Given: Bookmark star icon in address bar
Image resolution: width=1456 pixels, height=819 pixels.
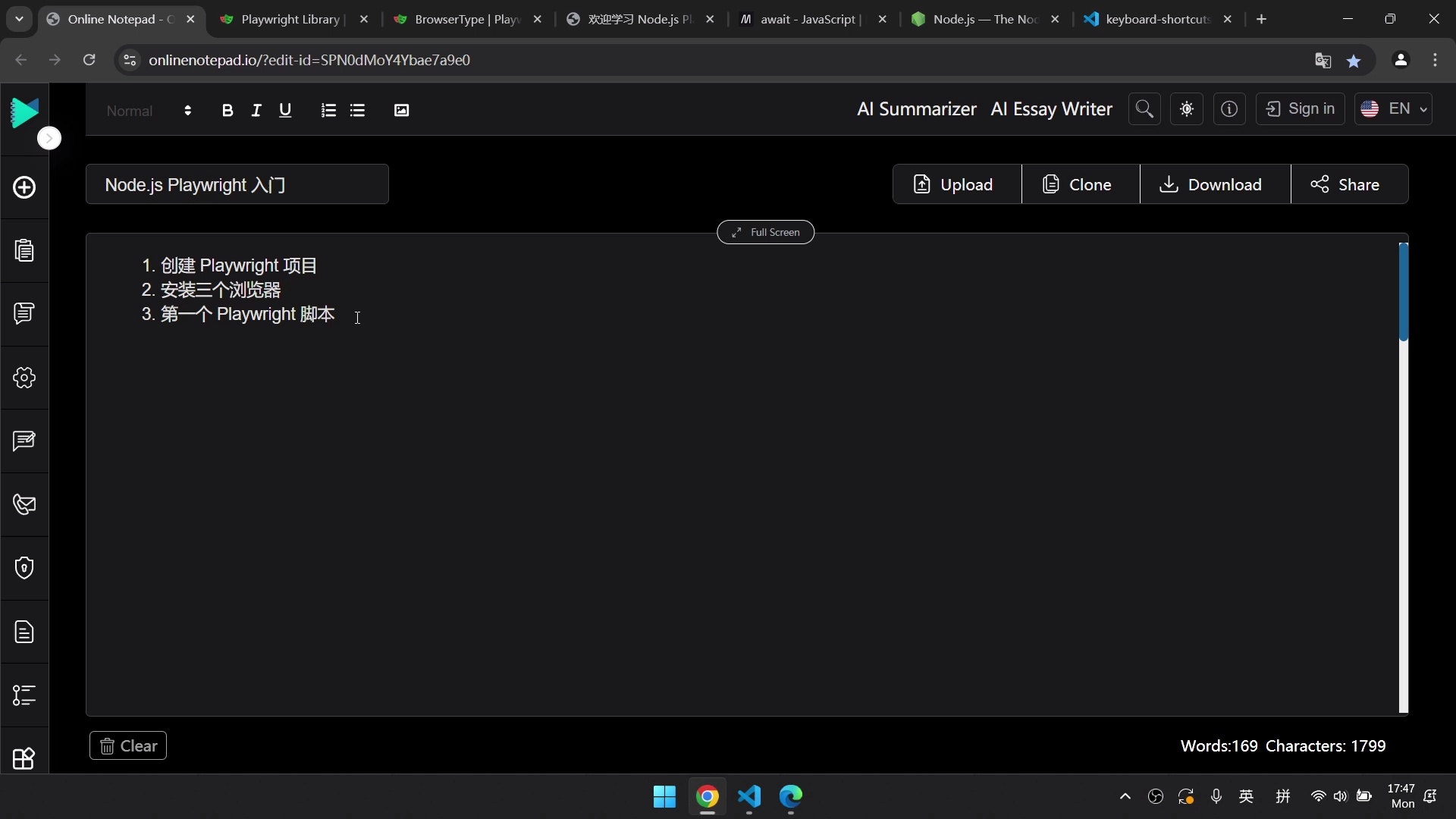Looking at the screenshot, I should 1354,61.
